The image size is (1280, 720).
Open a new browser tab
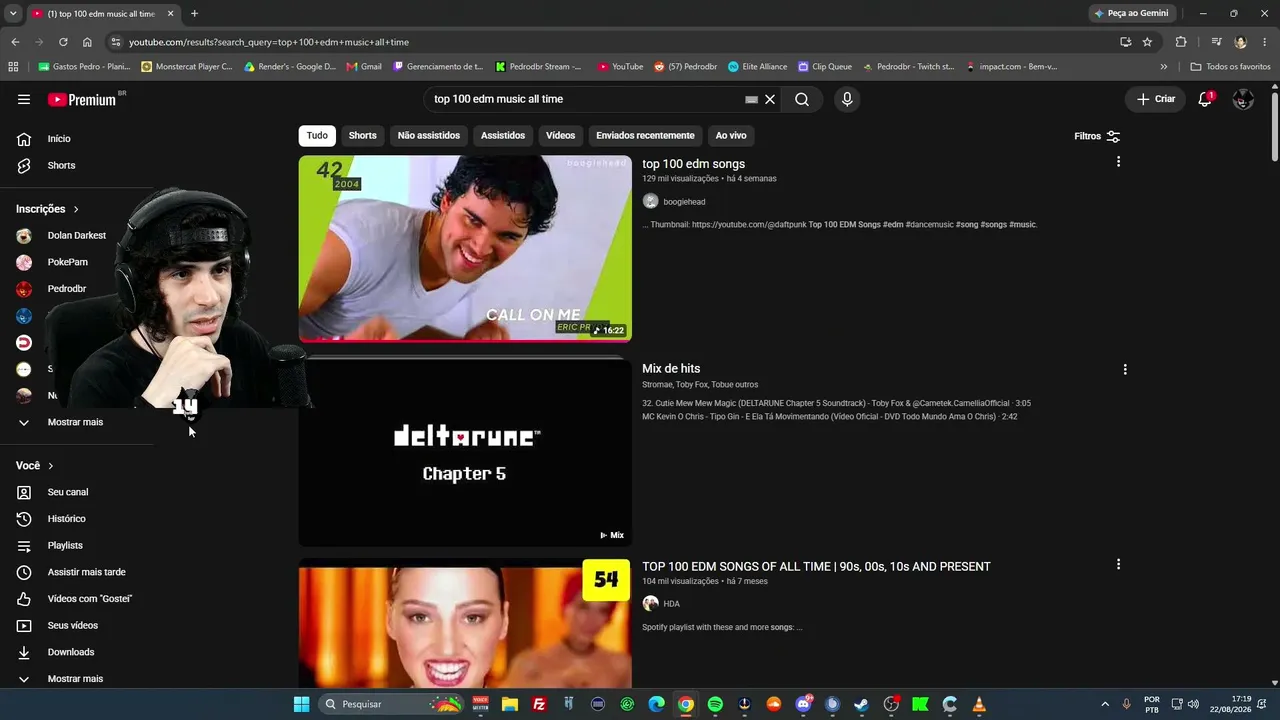pyautogui.click(x=194, y=13)
